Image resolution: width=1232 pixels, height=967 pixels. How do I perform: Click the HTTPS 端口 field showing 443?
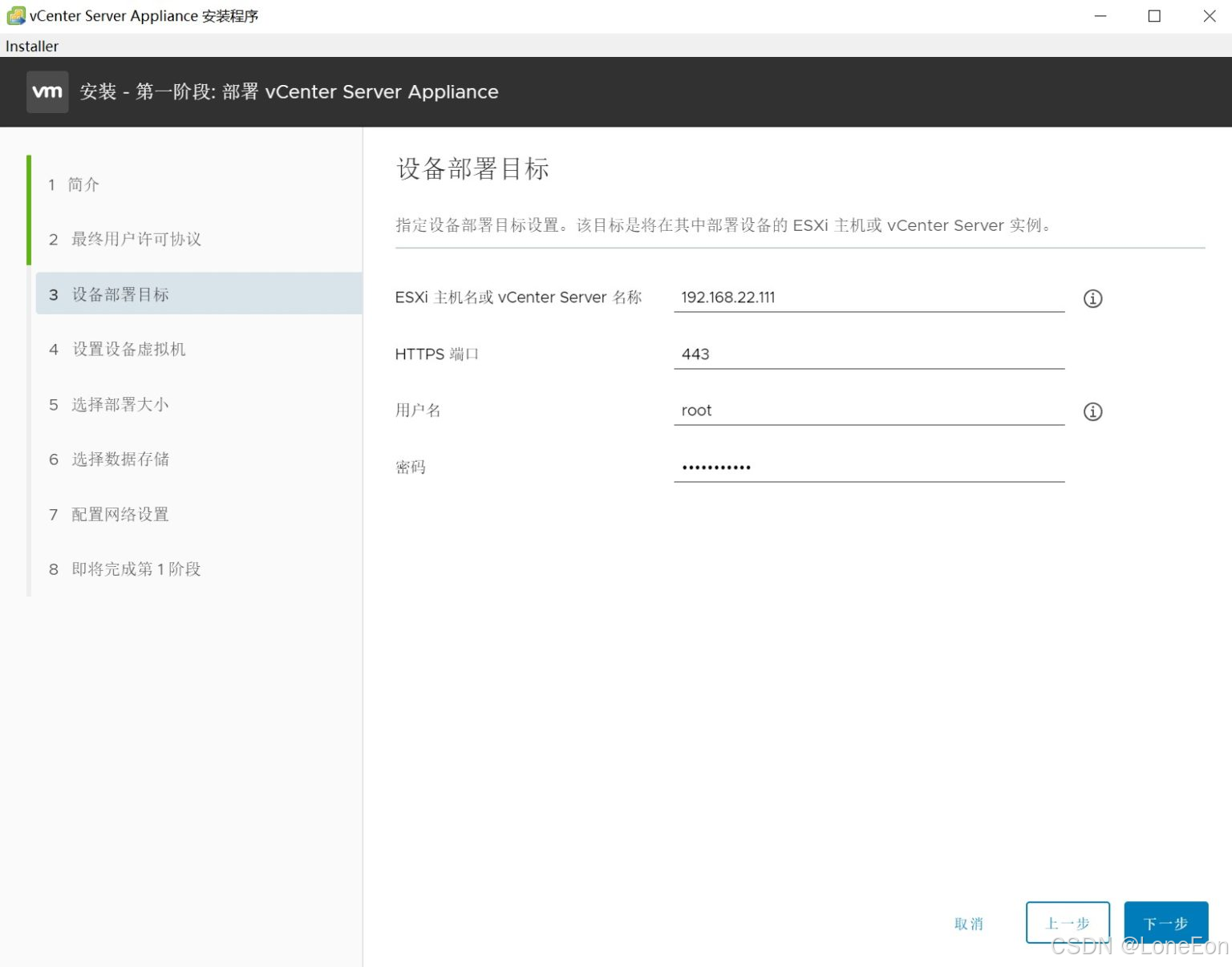(x=869, y=354)
